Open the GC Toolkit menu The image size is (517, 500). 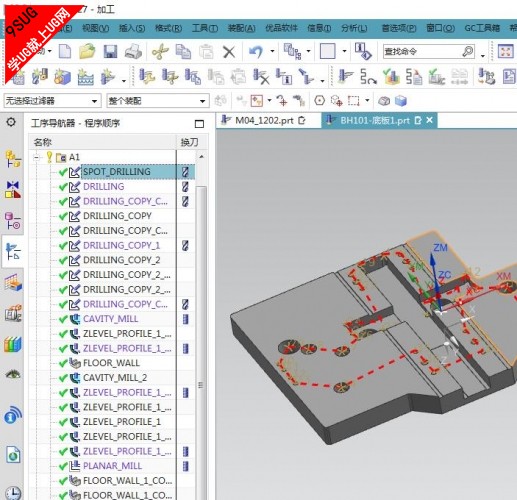(x=482, y=28)
